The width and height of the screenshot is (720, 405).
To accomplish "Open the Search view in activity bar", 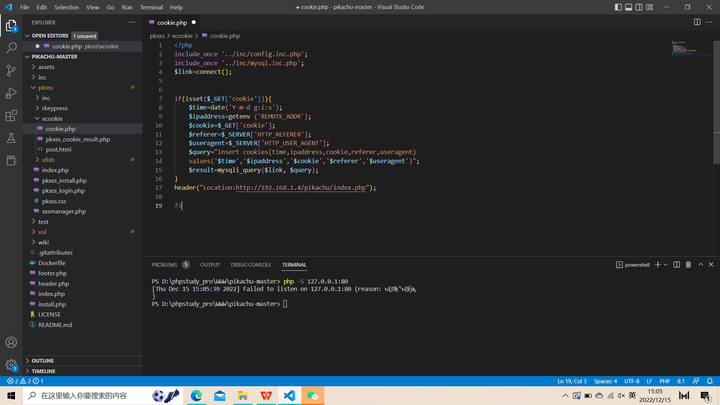I will click(x=11, y=47).
